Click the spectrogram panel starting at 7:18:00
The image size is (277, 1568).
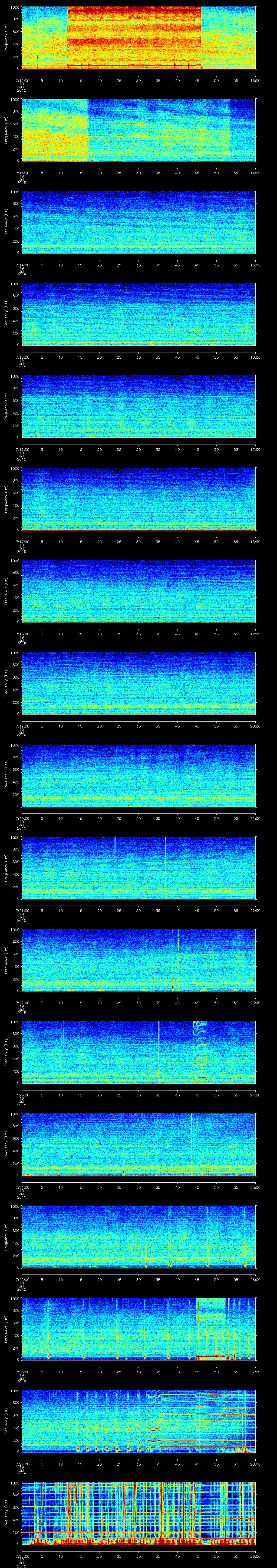pos(139,591)
